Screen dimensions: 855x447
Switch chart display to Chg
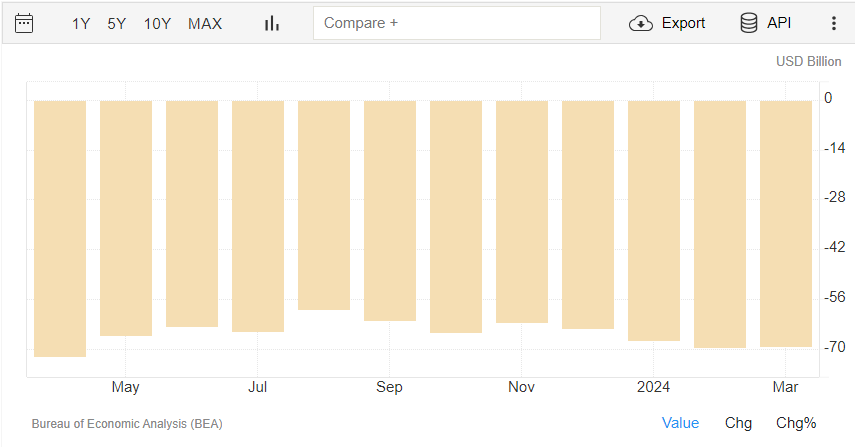[x=738, y=423]
